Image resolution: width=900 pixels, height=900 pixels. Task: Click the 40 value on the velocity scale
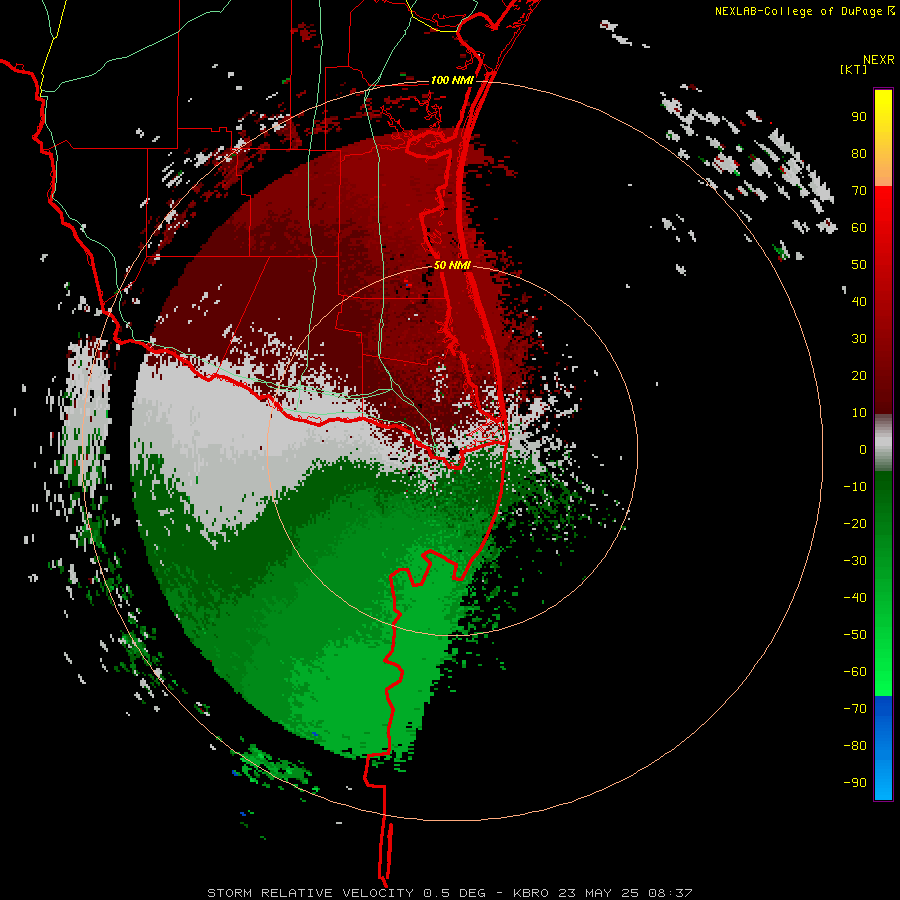tap(859, 301)
